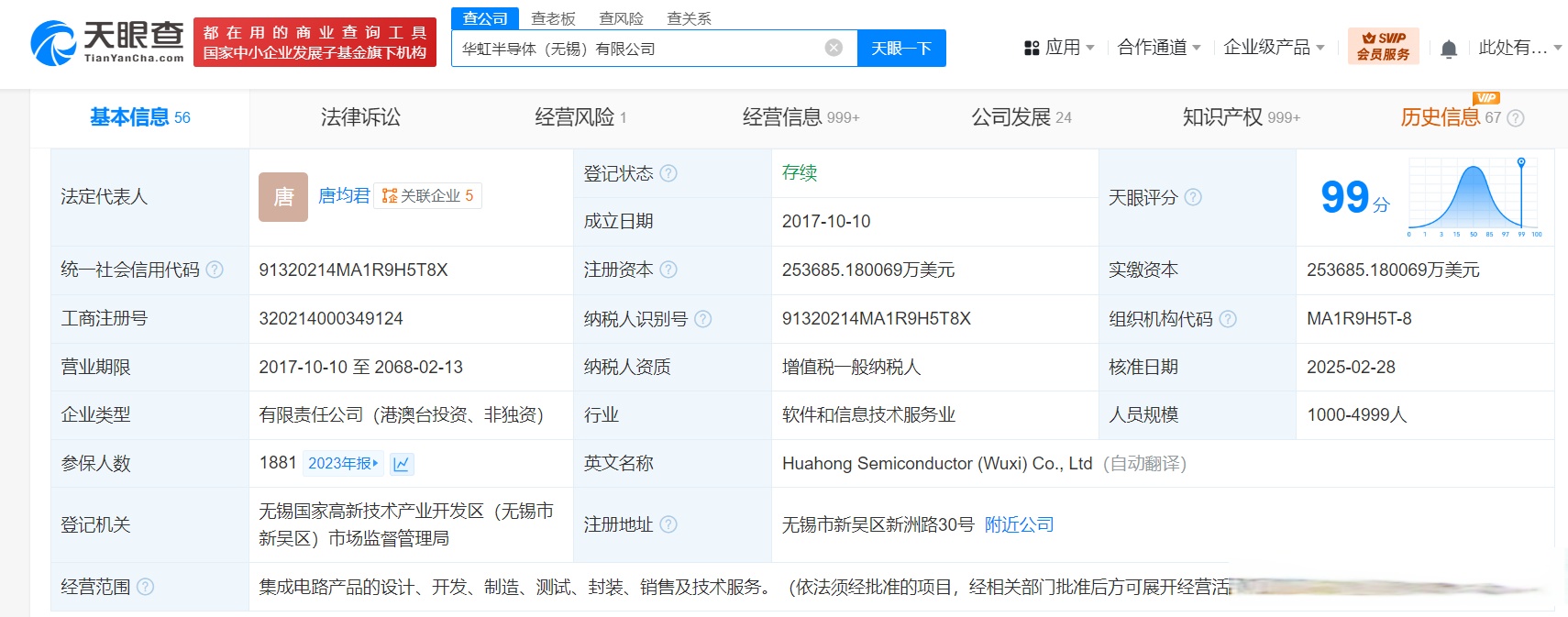Open the 附近公司 link

pos(1019,524)
